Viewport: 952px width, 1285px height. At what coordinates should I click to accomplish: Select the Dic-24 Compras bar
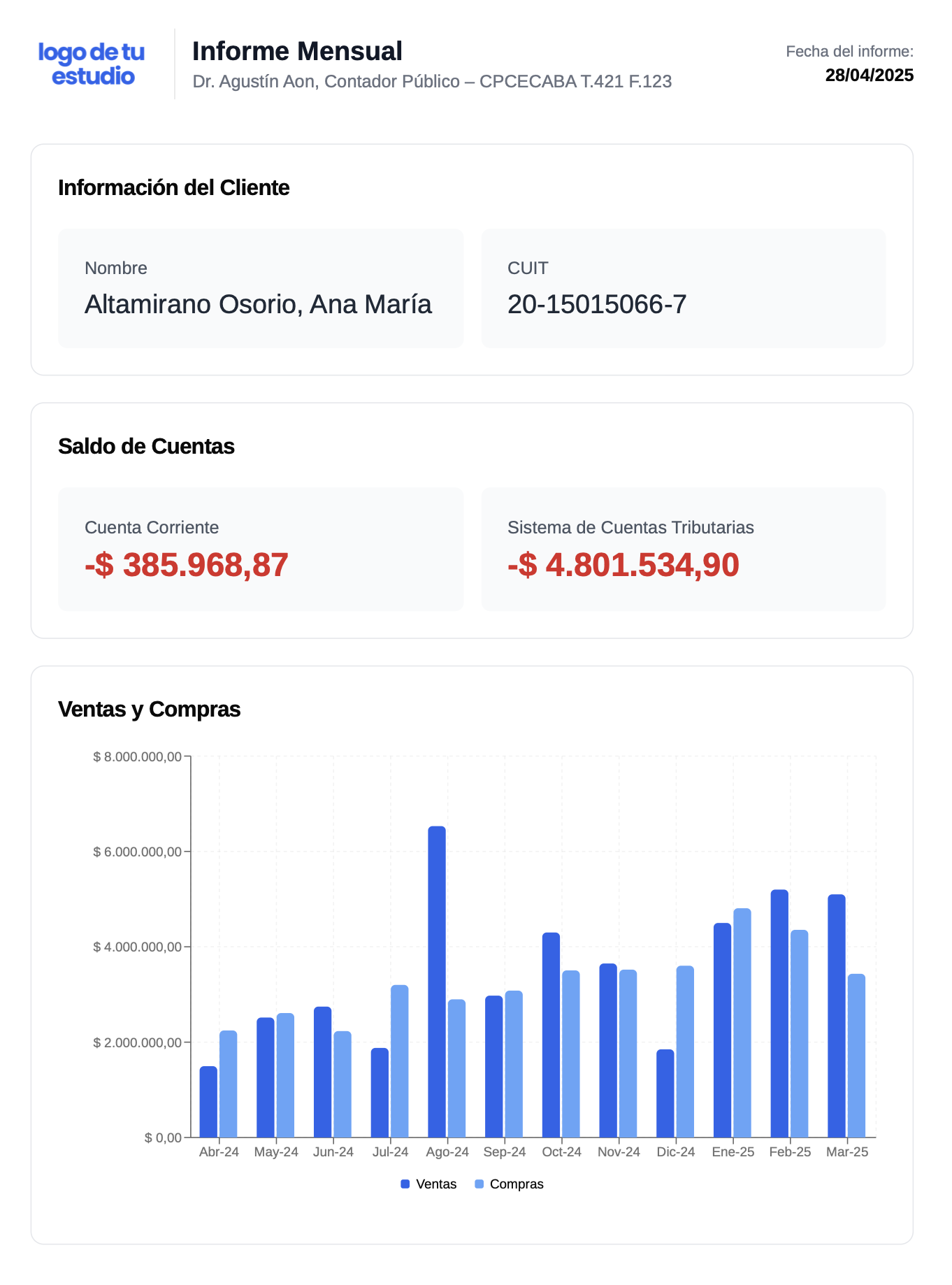[x=685, y=1051]
